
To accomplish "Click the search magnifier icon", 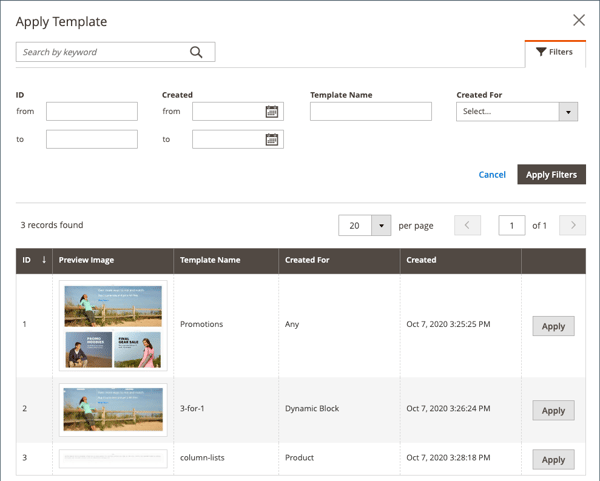I will click(x=196, y=52).
